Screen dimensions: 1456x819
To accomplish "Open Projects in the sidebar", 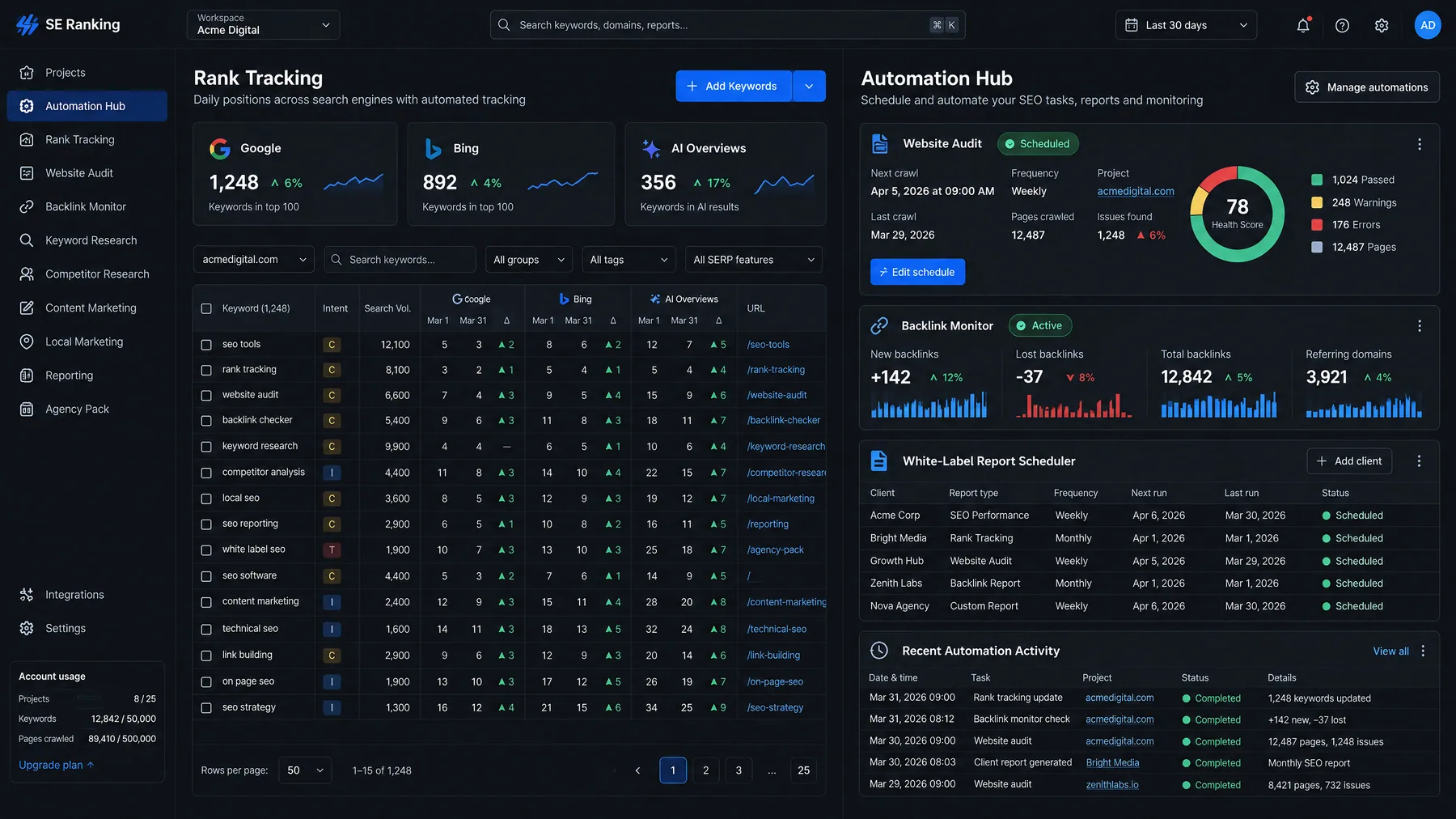I will coord(87,73).
